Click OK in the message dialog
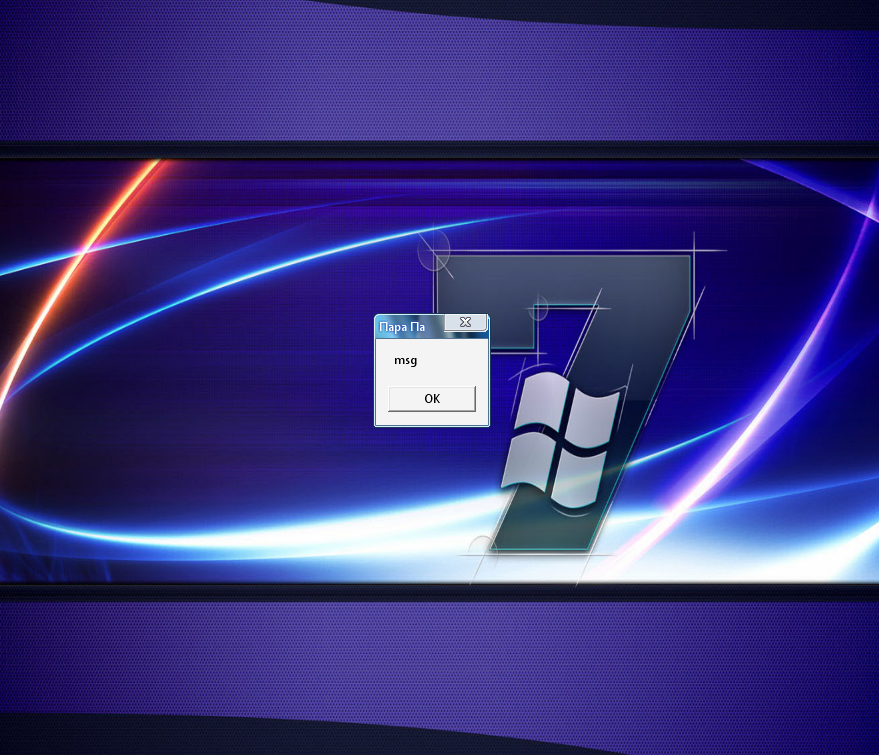 click(432, 399)
